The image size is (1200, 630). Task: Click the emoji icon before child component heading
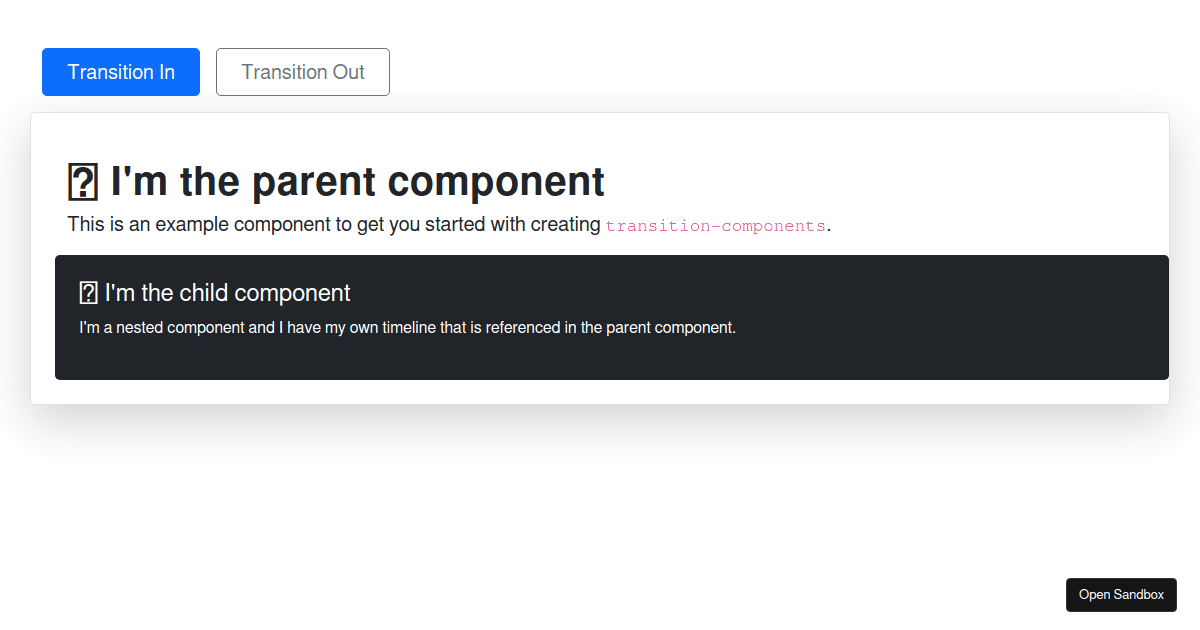88,292
